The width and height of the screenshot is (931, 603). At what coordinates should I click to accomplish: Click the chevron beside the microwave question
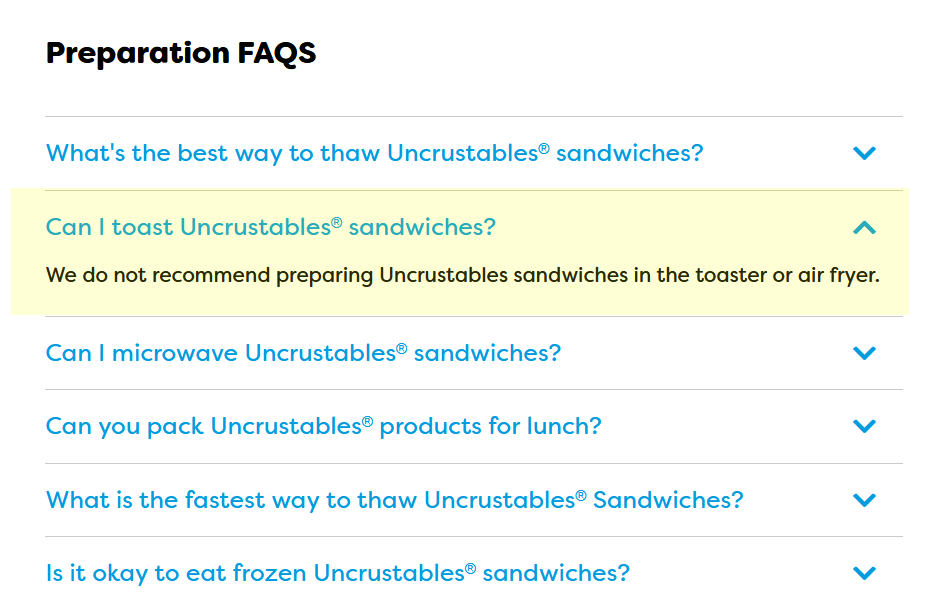click(864, 353)
